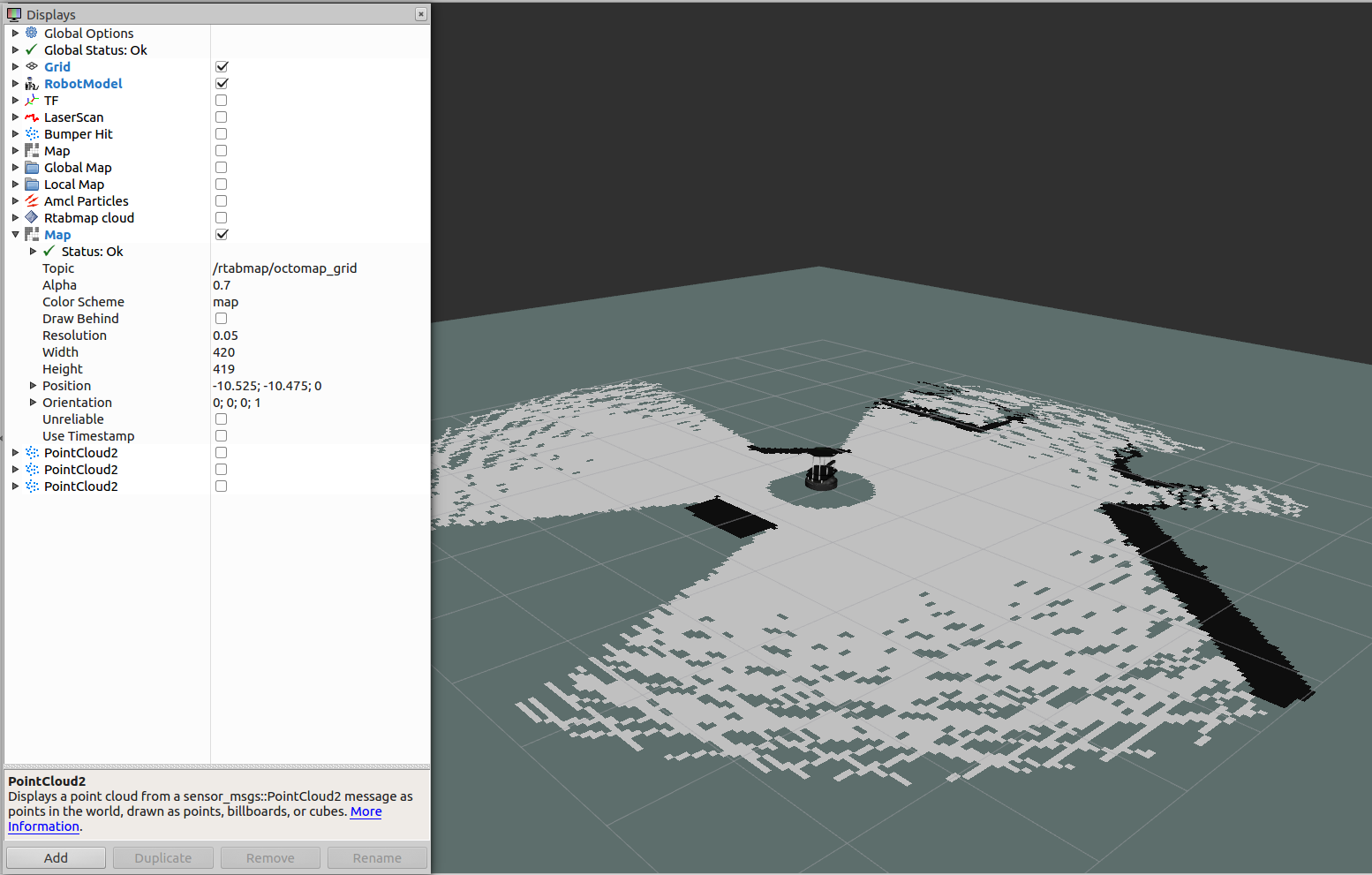The width and height of the screenshot is (1372, 875).
Task: Click the Bumper Hit display icon
Action: click(x=31, y=133)
